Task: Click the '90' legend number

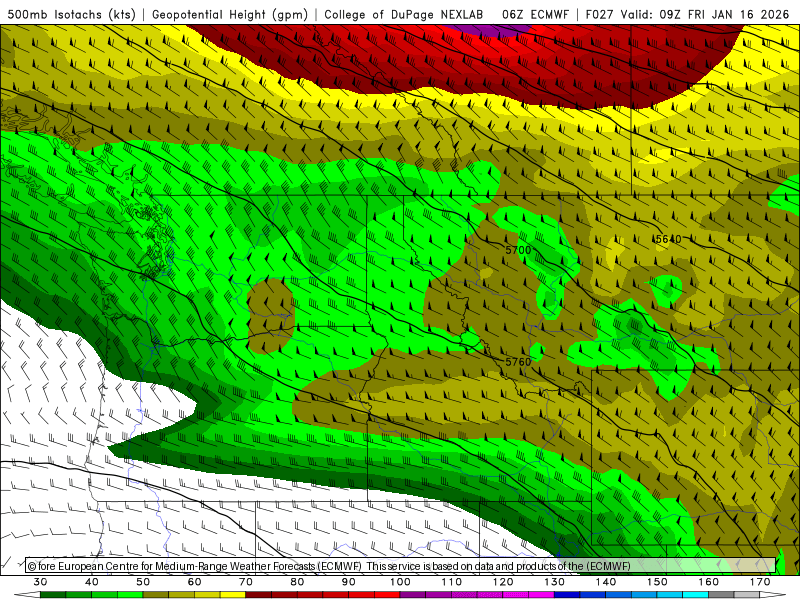Action: [349, 582]
